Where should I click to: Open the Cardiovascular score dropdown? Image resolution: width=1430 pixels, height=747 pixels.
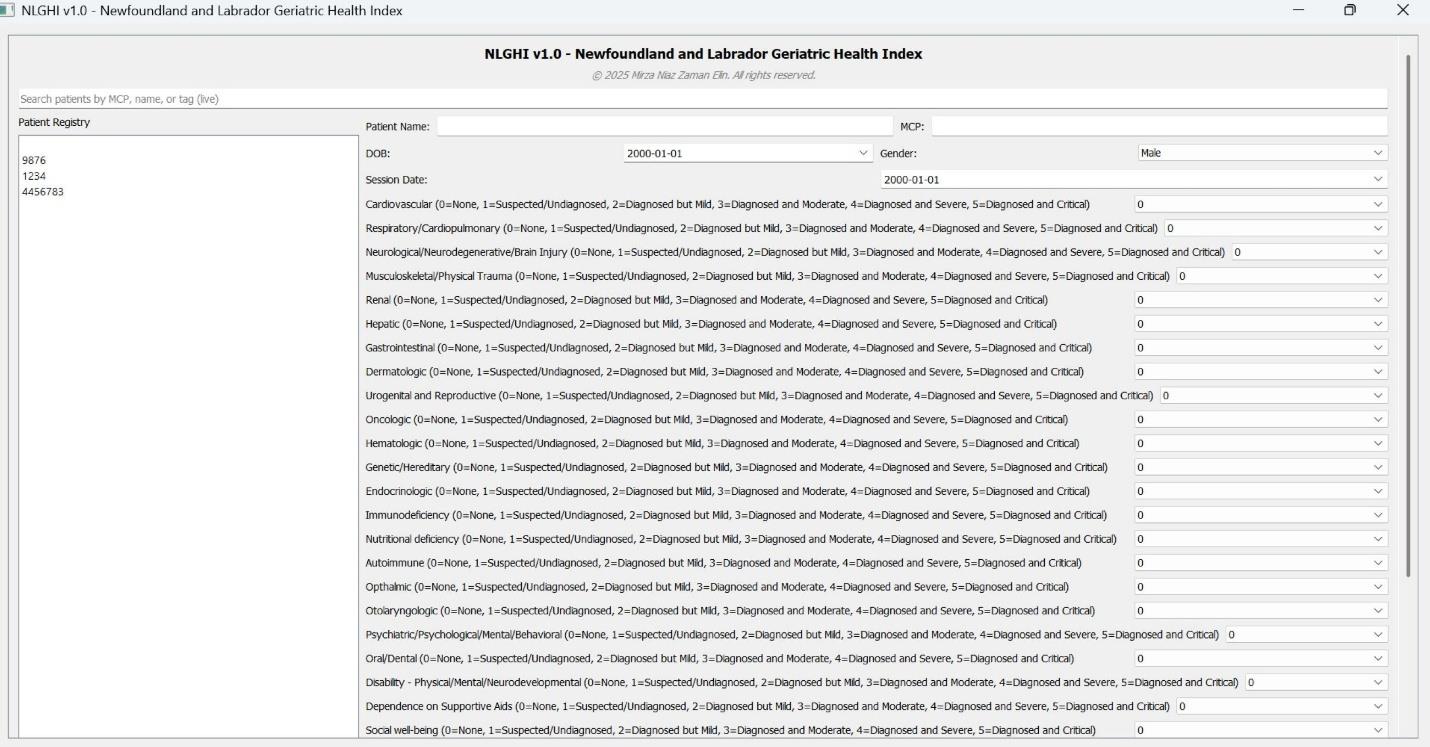[x=1261, y=204]
